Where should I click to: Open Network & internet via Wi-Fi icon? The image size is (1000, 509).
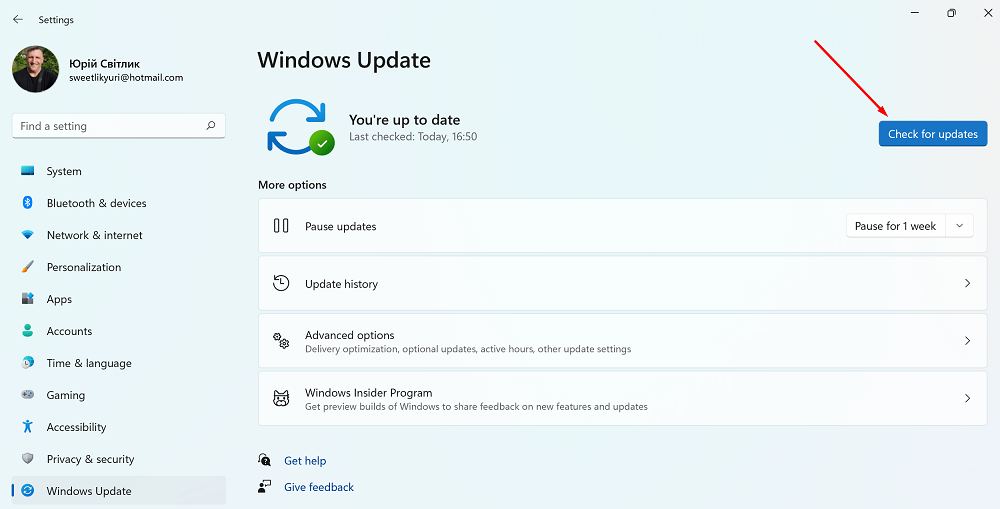(x=28, y=235)
